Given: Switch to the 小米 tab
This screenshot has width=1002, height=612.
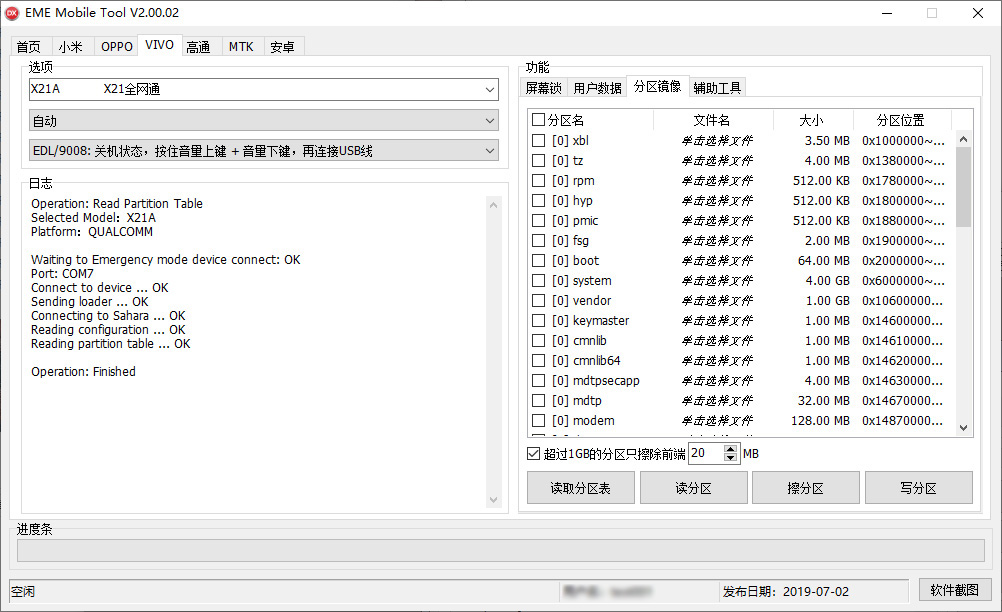Looking at the screenshot, I should 70,47.
